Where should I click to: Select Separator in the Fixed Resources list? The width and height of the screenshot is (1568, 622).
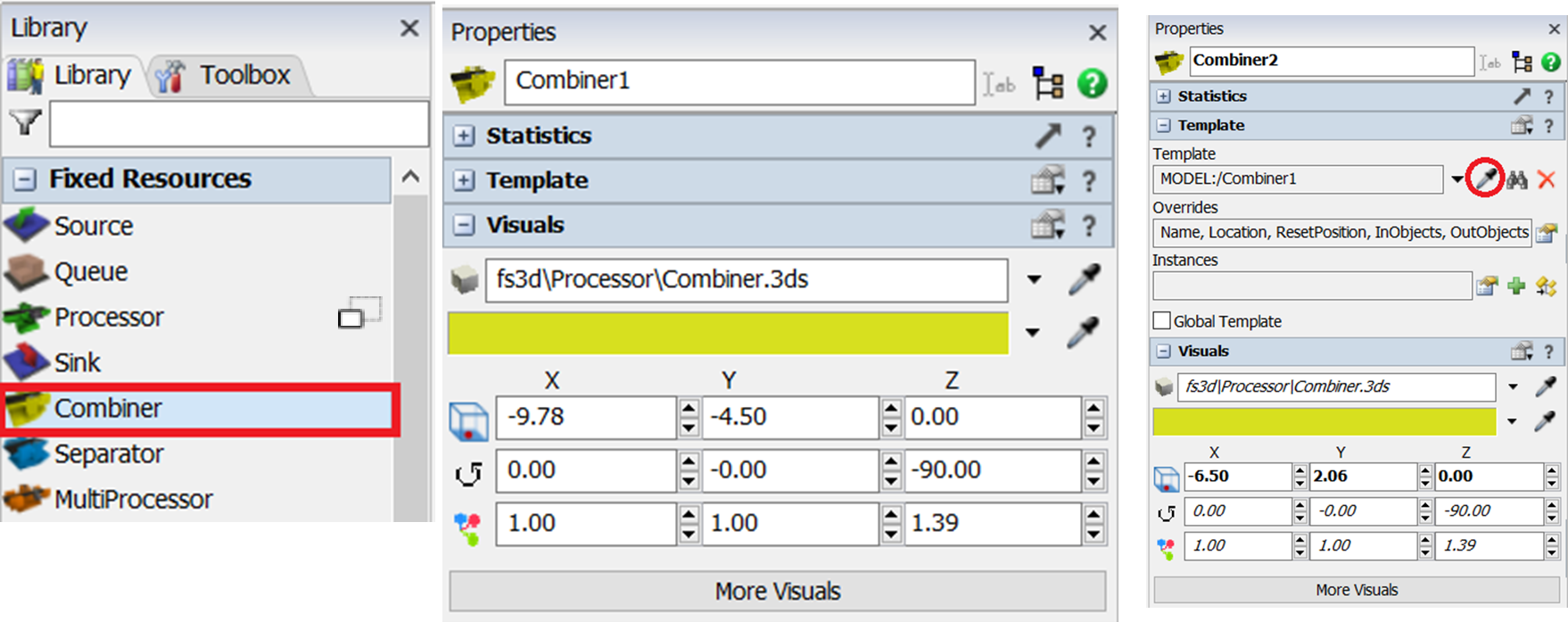click(x=109, y=454)
